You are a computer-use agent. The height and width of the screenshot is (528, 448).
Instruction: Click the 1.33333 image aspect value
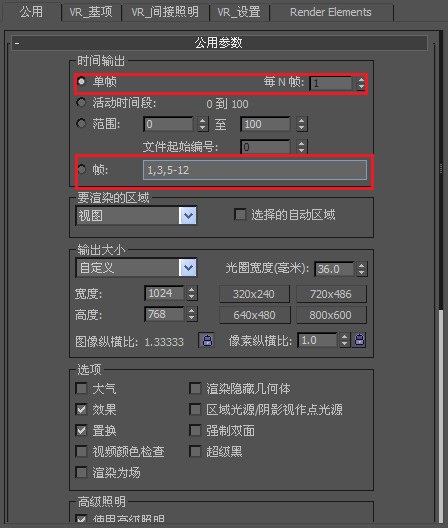pyautogui.click(x=164, y=342)
